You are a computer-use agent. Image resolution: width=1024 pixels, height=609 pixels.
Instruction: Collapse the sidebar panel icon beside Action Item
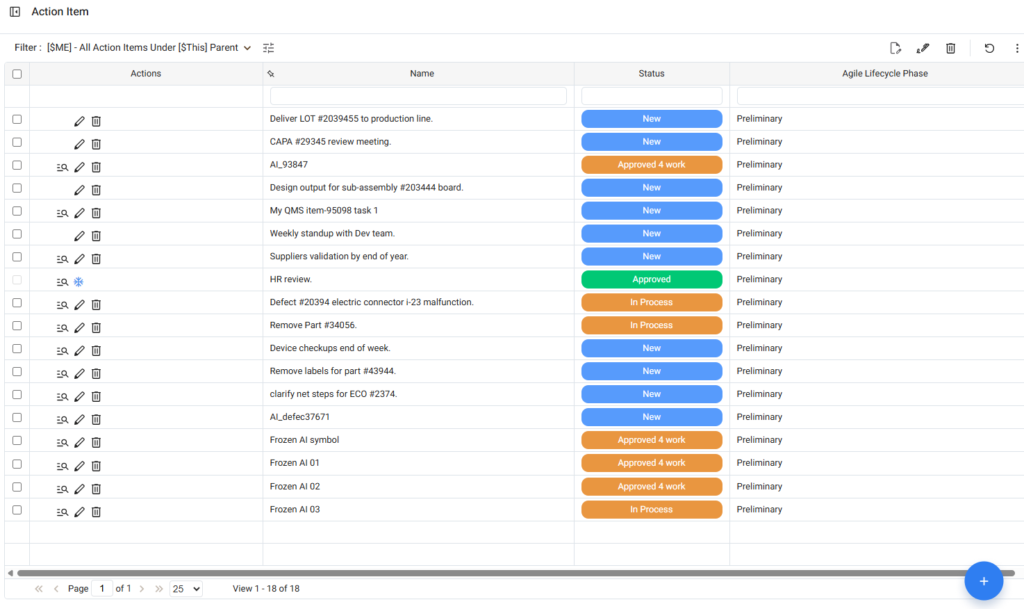[x=14, y=12]
